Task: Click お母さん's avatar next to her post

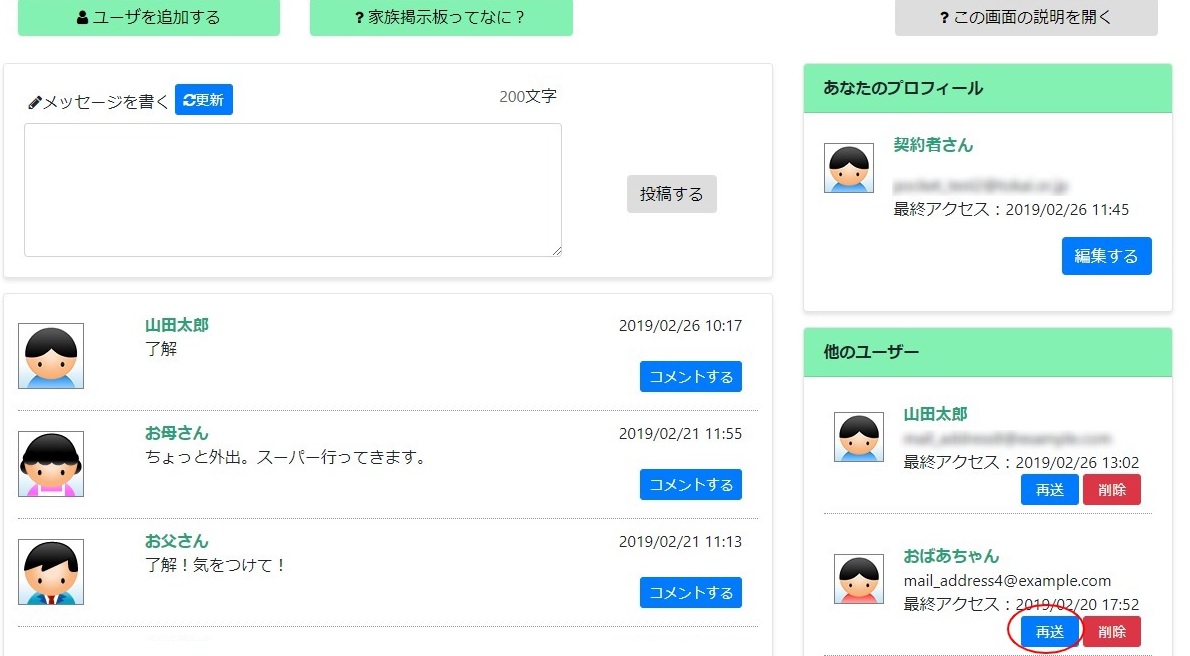Action: pyautogui.click(x=50, y=463)
